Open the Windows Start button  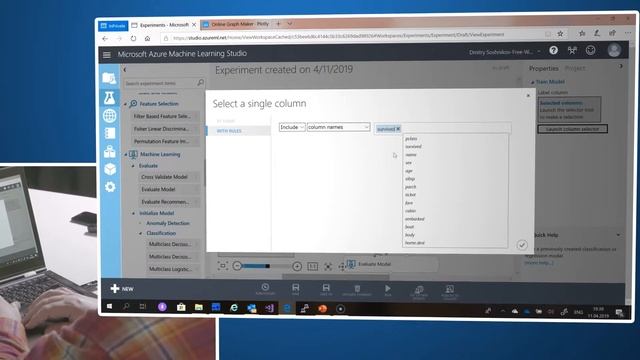(x=109, y=306)
